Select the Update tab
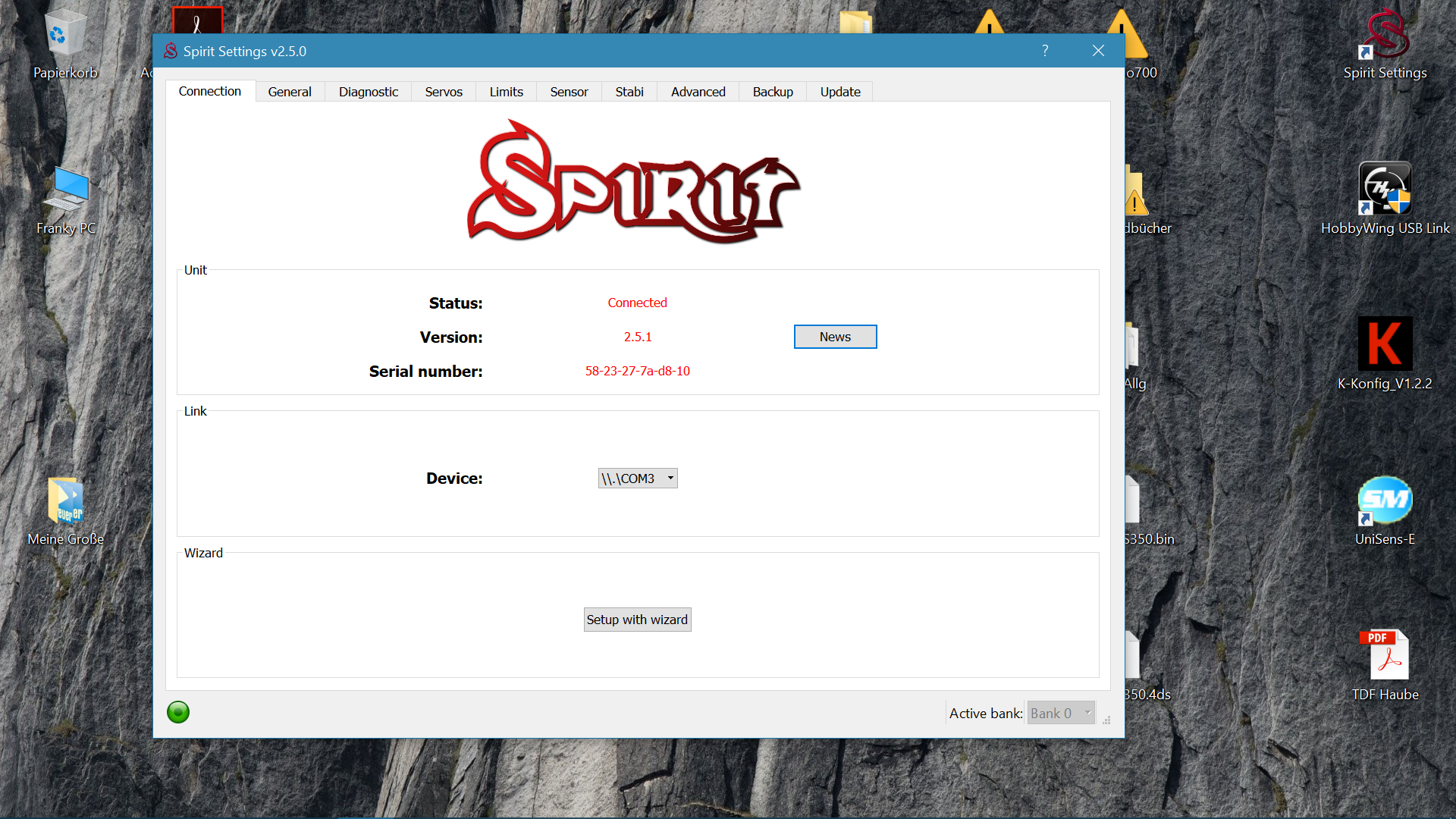The height and width of the screenshot is (819, 1456). coord(839,92)
